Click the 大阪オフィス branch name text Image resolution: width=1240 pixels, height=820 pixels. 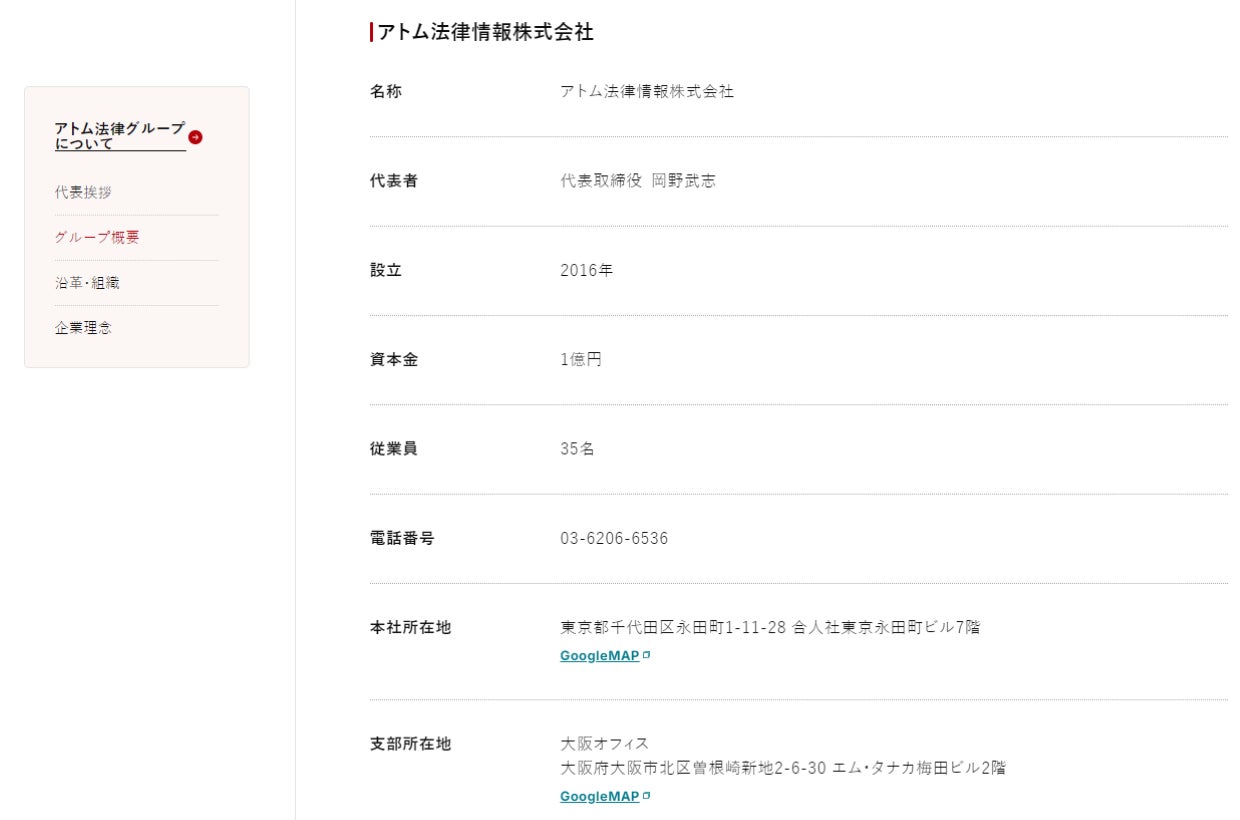point(604,744)
